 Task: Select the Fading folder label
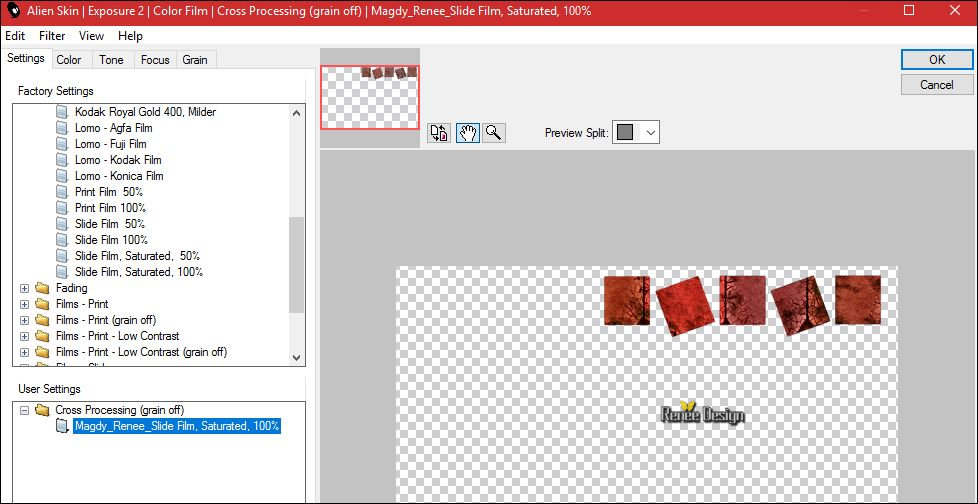click(71, 288)
